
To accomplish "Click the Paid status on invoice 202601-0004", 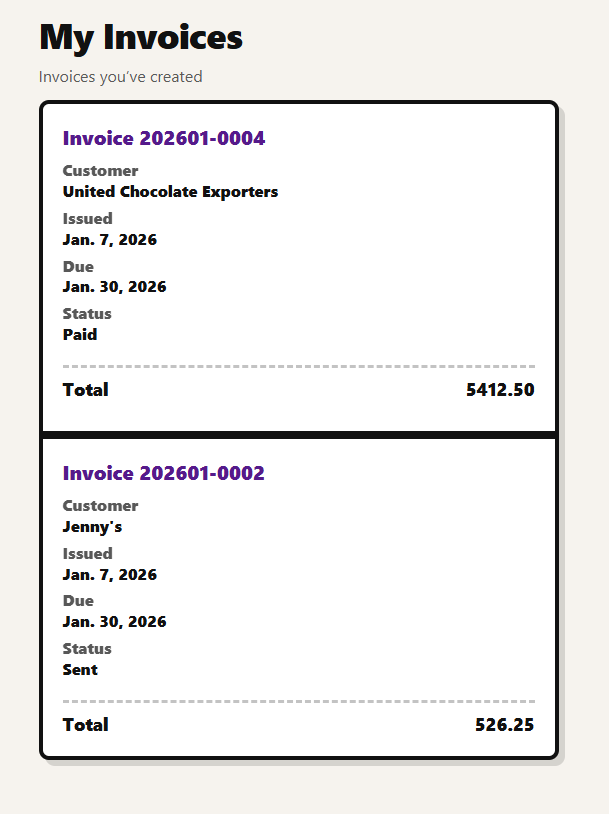I will pyautogui.click(x=80, y=334).
